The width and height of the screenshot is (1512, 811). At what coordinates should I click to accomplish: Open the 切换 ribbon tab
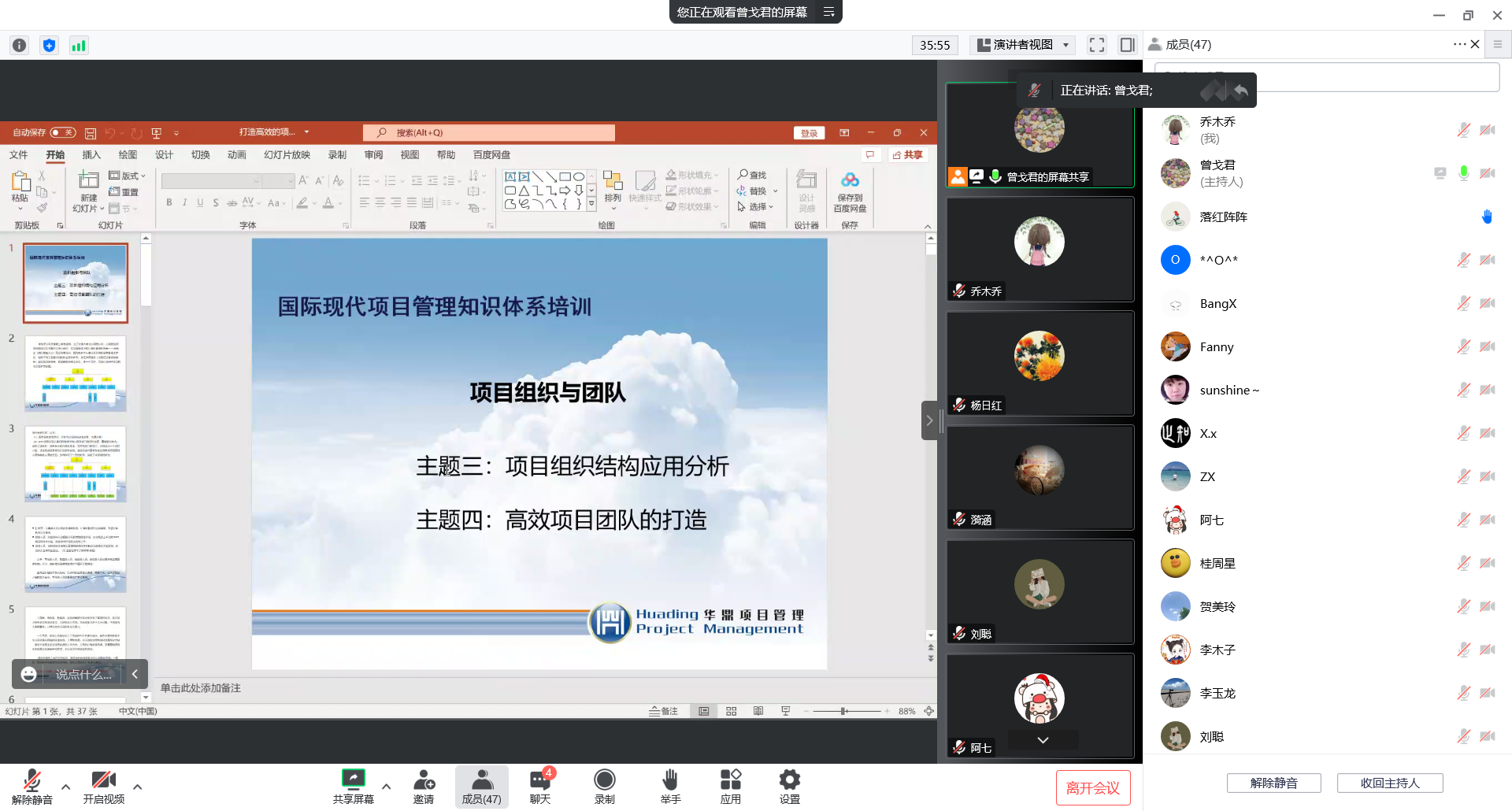tap(201, 155)
